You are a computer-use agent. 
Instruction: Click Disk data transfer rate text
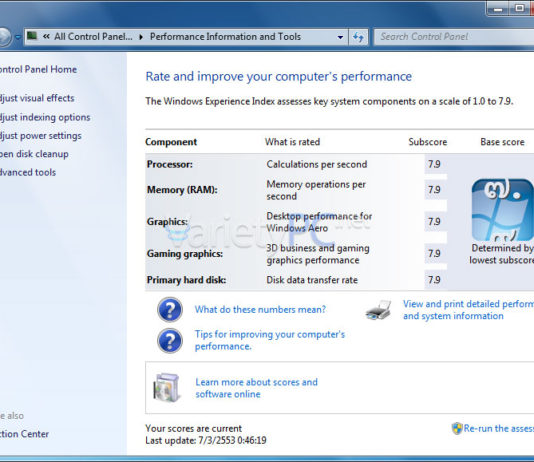[x=312, y=280]
